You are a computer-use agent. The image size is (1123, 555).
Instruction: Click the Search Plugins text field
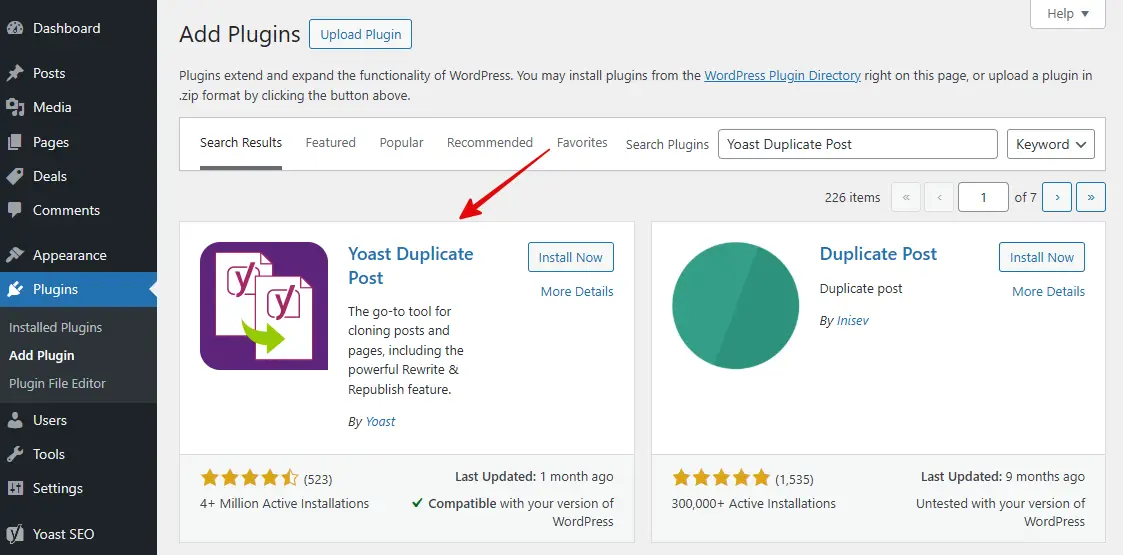(x=858, y=144)
